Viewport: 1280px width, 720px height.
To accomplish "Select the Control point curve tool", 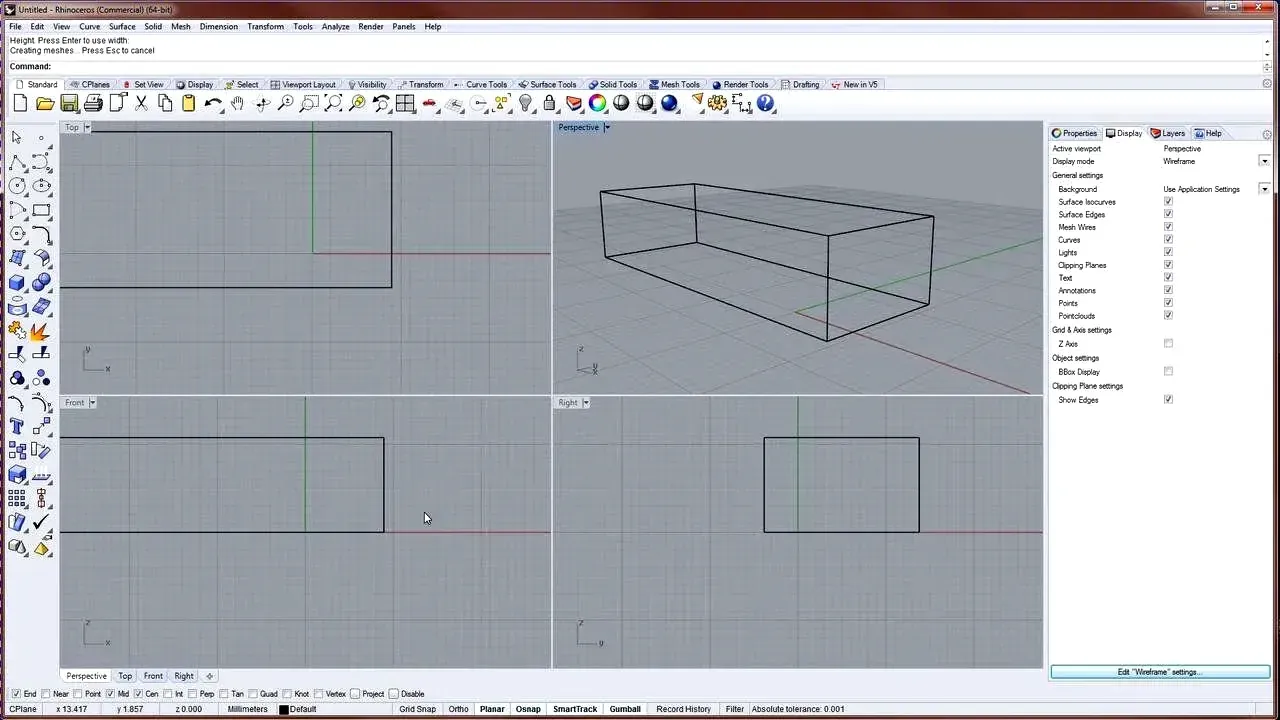I will 42,162.
